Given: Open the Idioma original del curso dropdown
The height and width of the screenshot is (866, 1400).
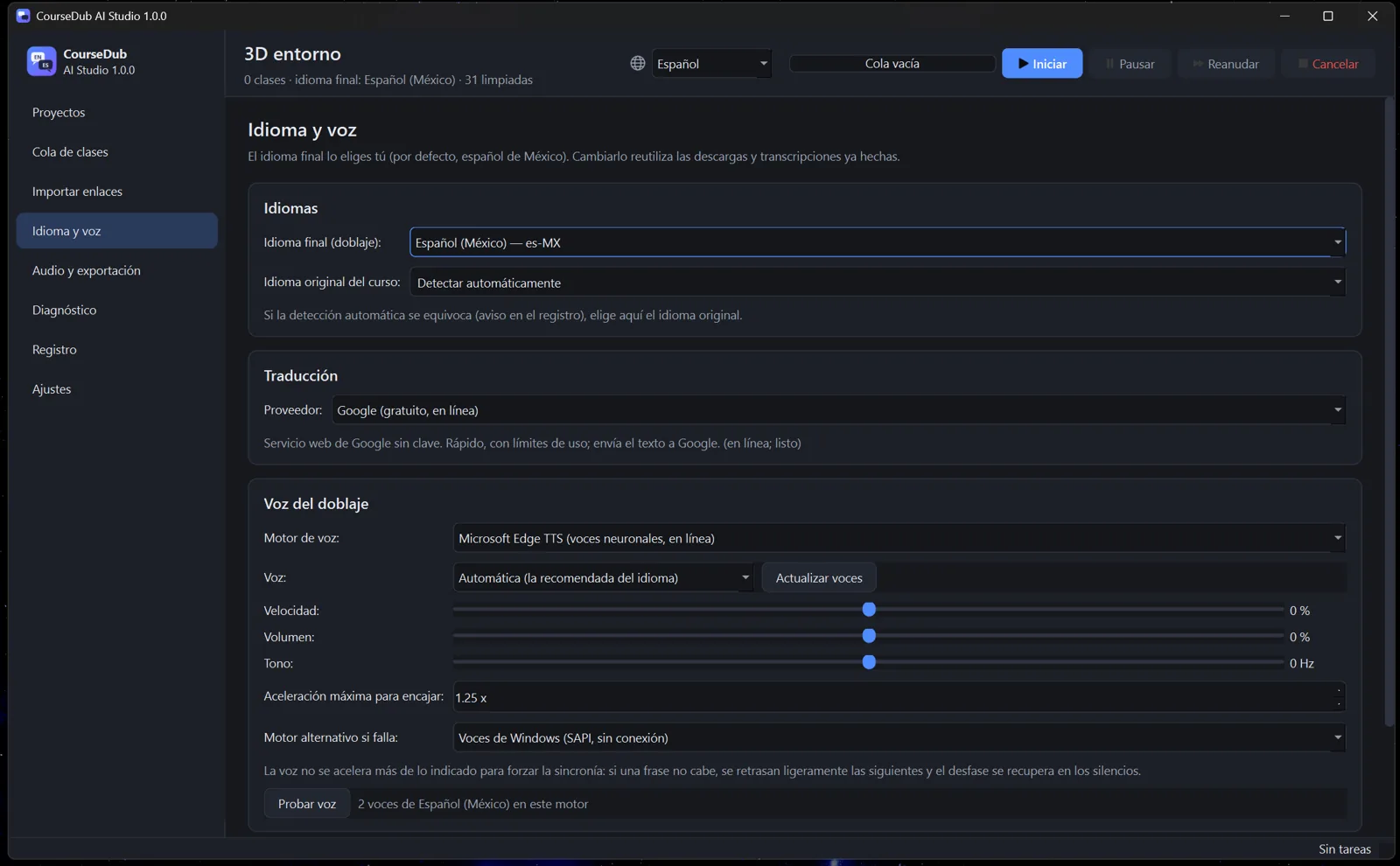Looking at the screenshot, I should 878,283.
